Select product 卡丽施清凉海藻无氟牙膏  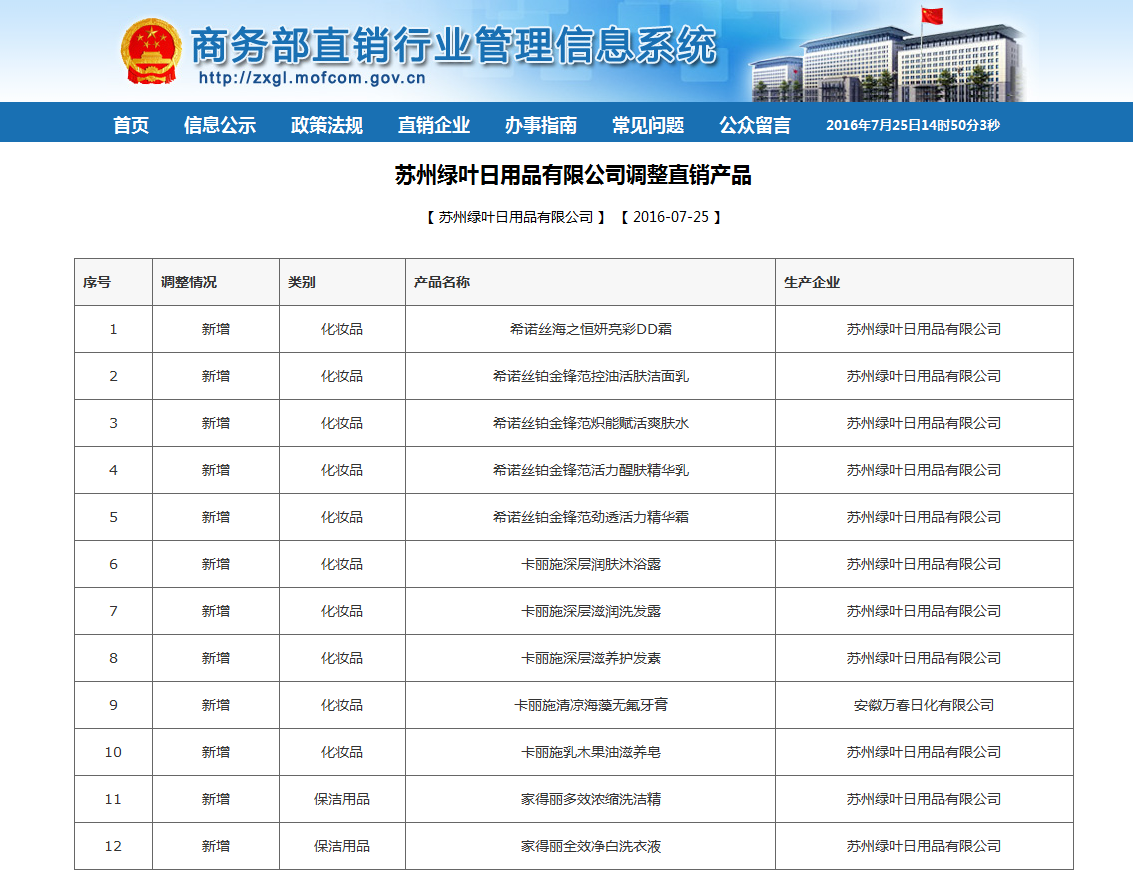(590, 705)
